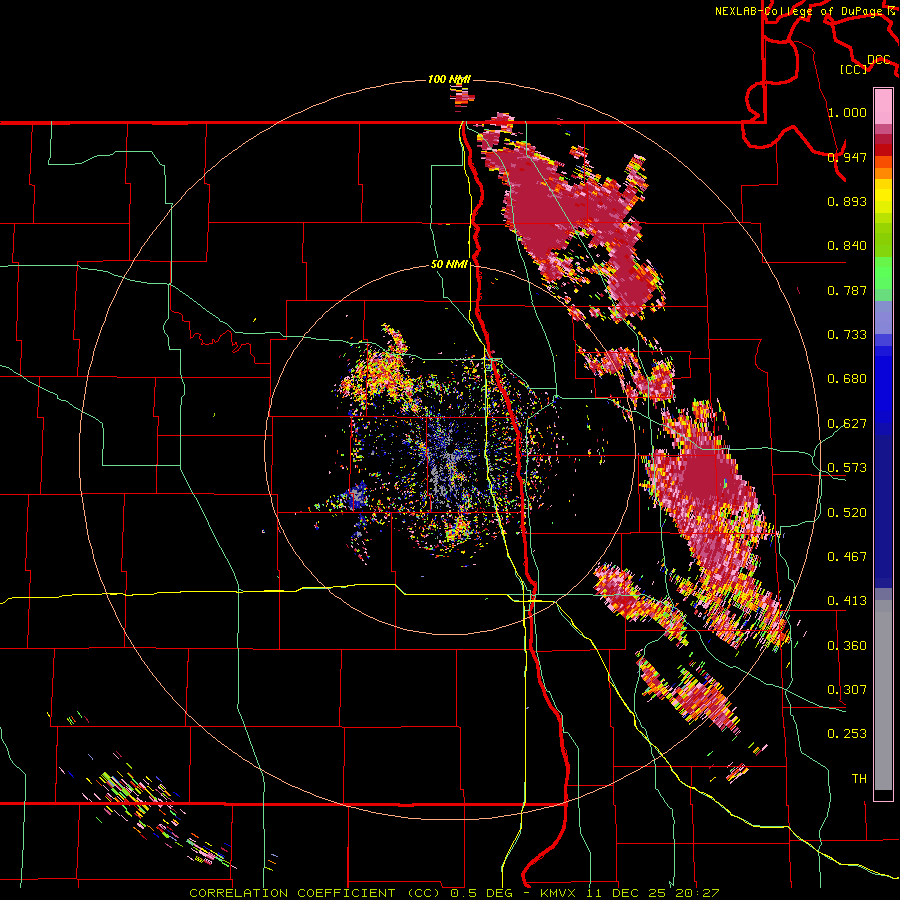Click the 0.840 scale value
This screenshot has height=900, width=900.
(x=847, y=246)
